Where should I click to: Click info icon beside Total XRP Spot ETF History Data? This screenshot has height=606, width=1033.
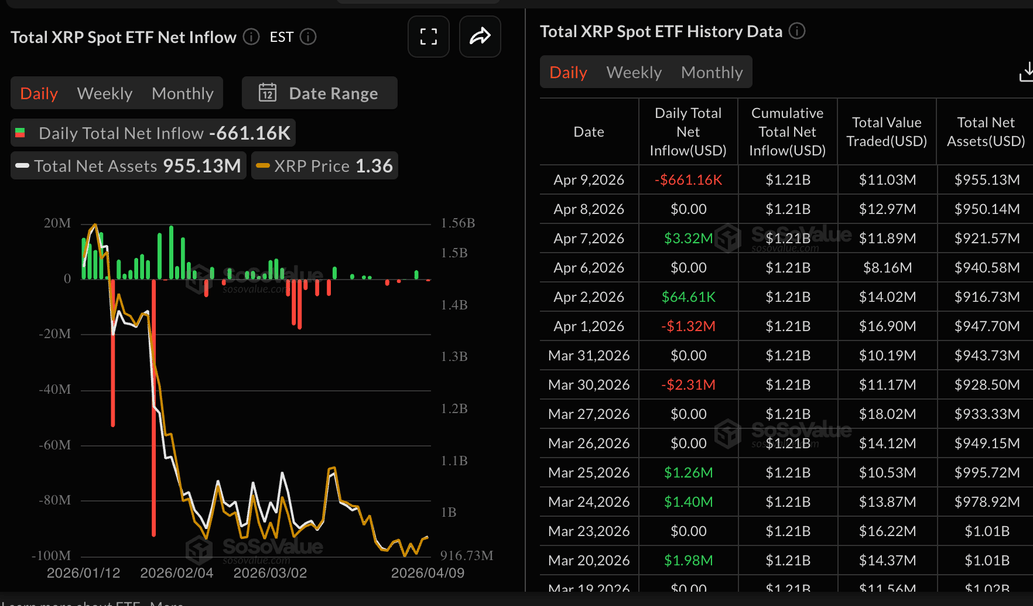pos(797,31)
